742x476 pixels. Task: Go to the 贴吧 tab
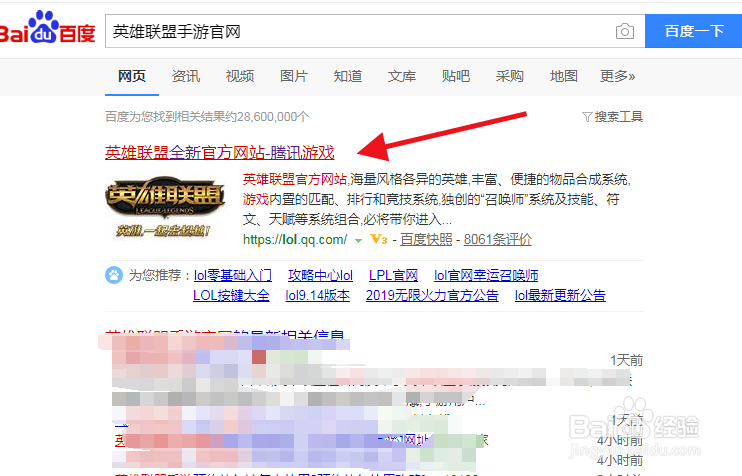pos(456,76)
